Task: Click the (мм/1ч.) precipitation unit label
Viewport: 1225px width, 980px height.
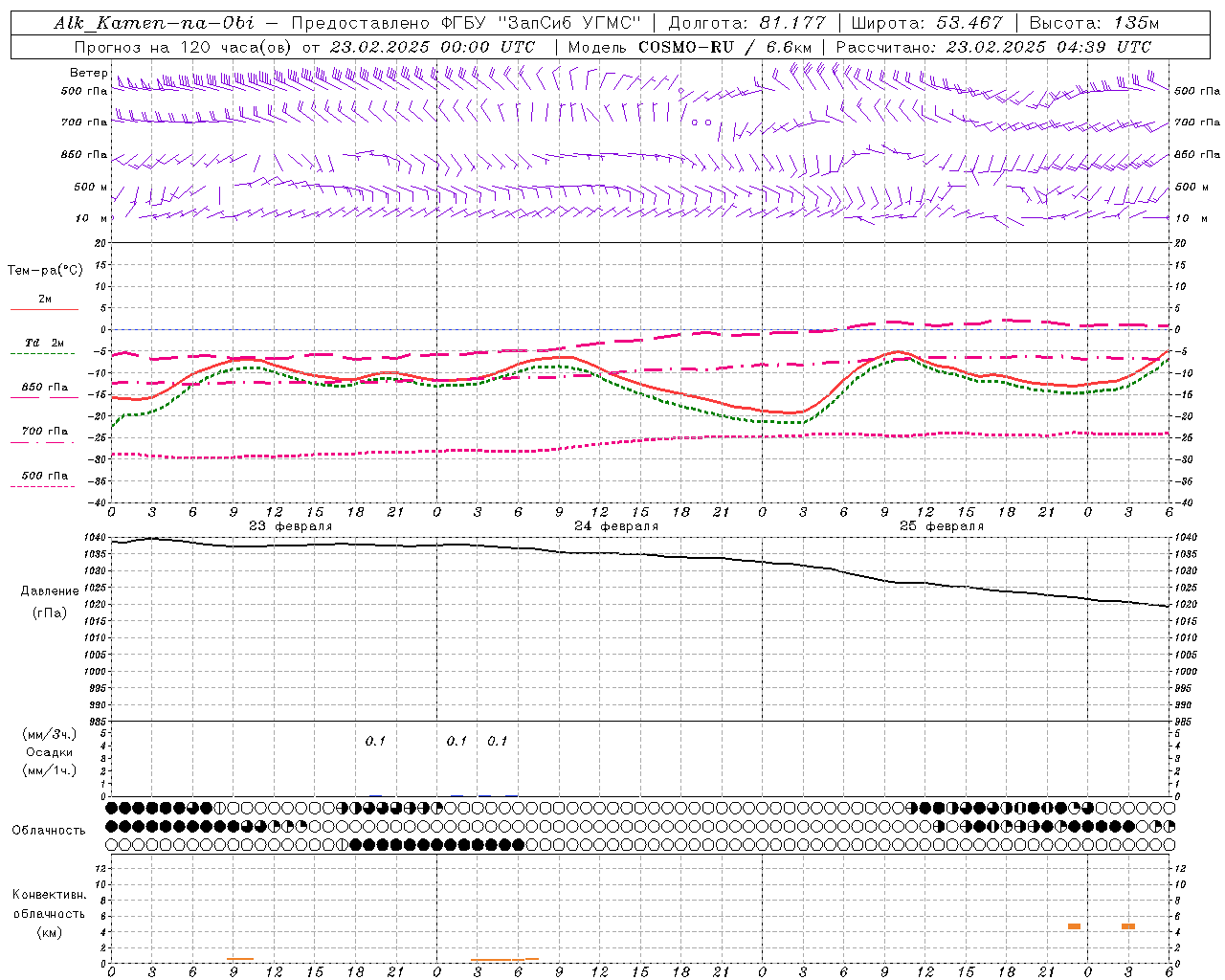Action: click(x=50, y=770)
